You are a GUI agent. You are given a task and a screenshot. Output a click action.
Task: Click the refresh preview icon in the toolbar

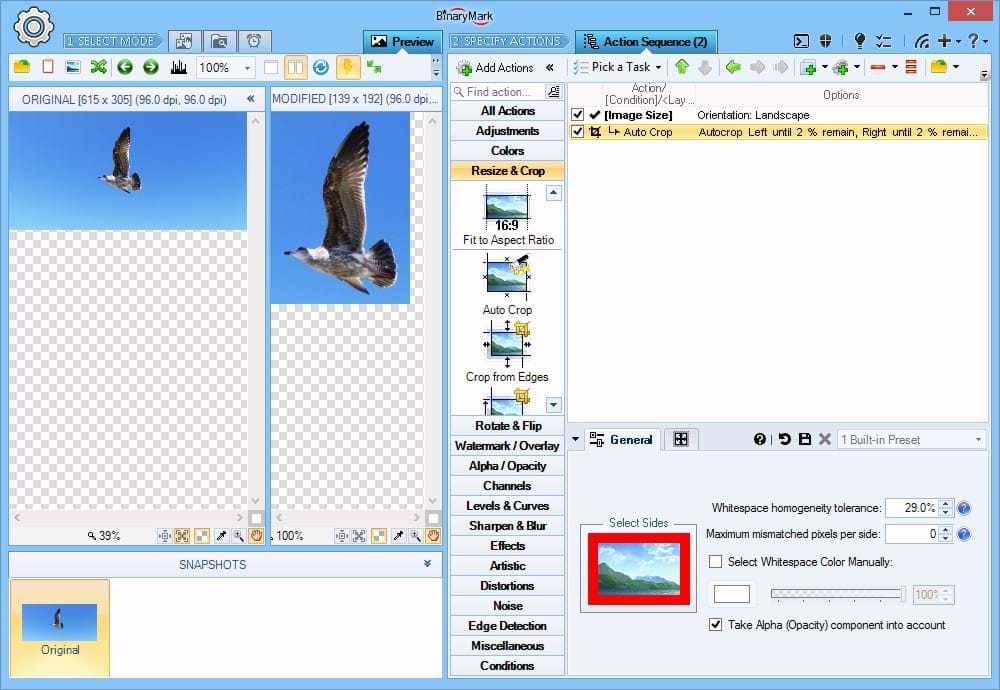coord(320,67)
